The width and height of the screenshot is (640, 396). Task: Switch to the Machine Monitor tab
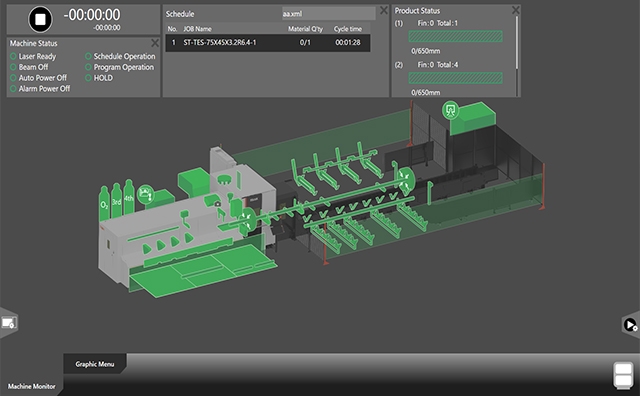(31, 386)
